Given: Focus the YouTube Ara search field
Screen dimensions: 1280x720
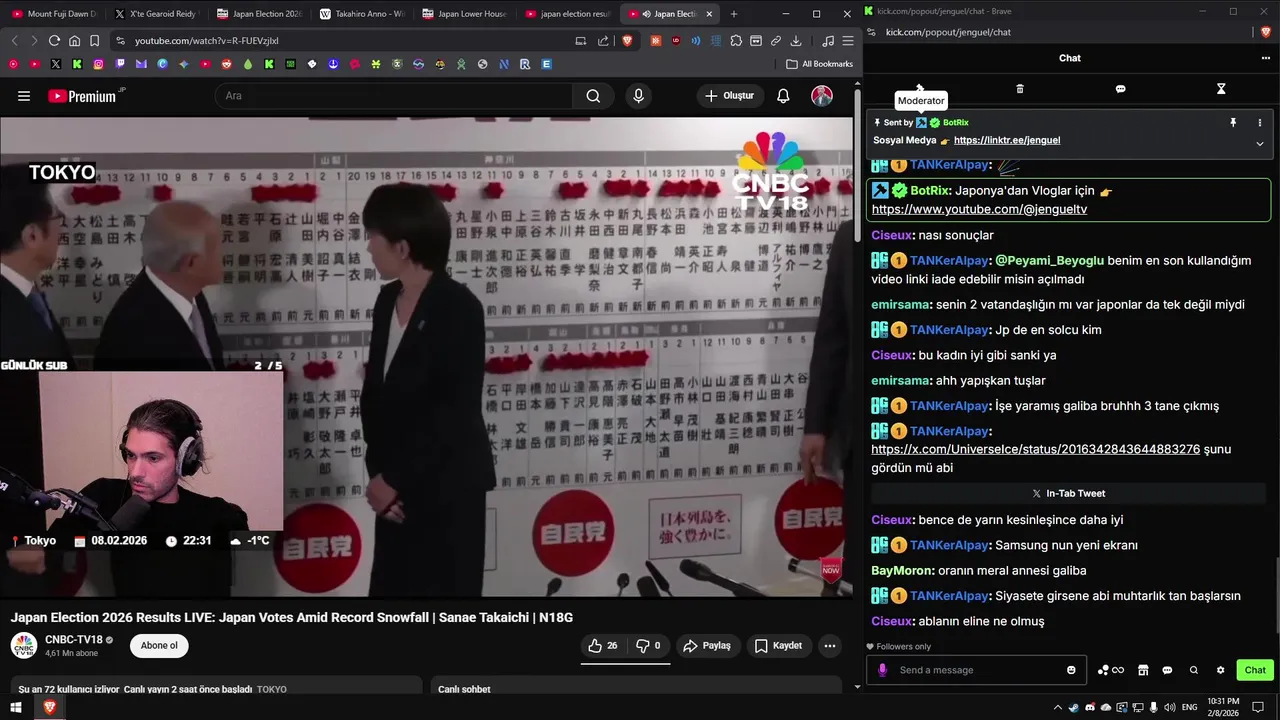Looking at the screenshot, I should click(394, 96).
